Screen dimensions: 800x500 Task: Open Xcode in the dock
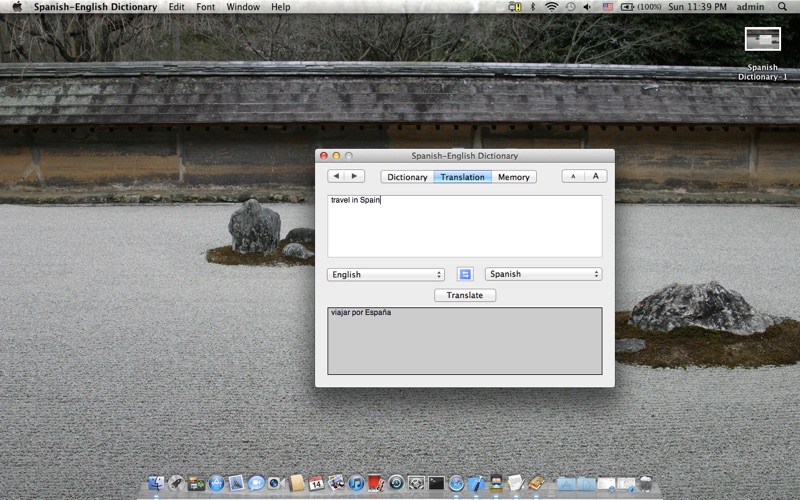click(x=476, y=483)
